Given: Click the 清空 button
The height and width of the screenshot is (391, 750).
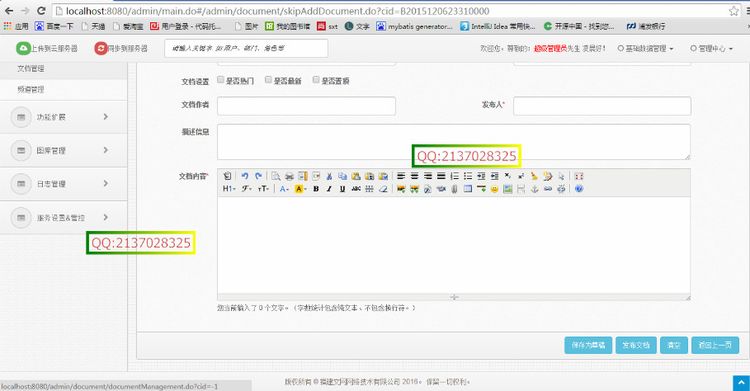Looking at the screenshot, I should coord(674,345).
